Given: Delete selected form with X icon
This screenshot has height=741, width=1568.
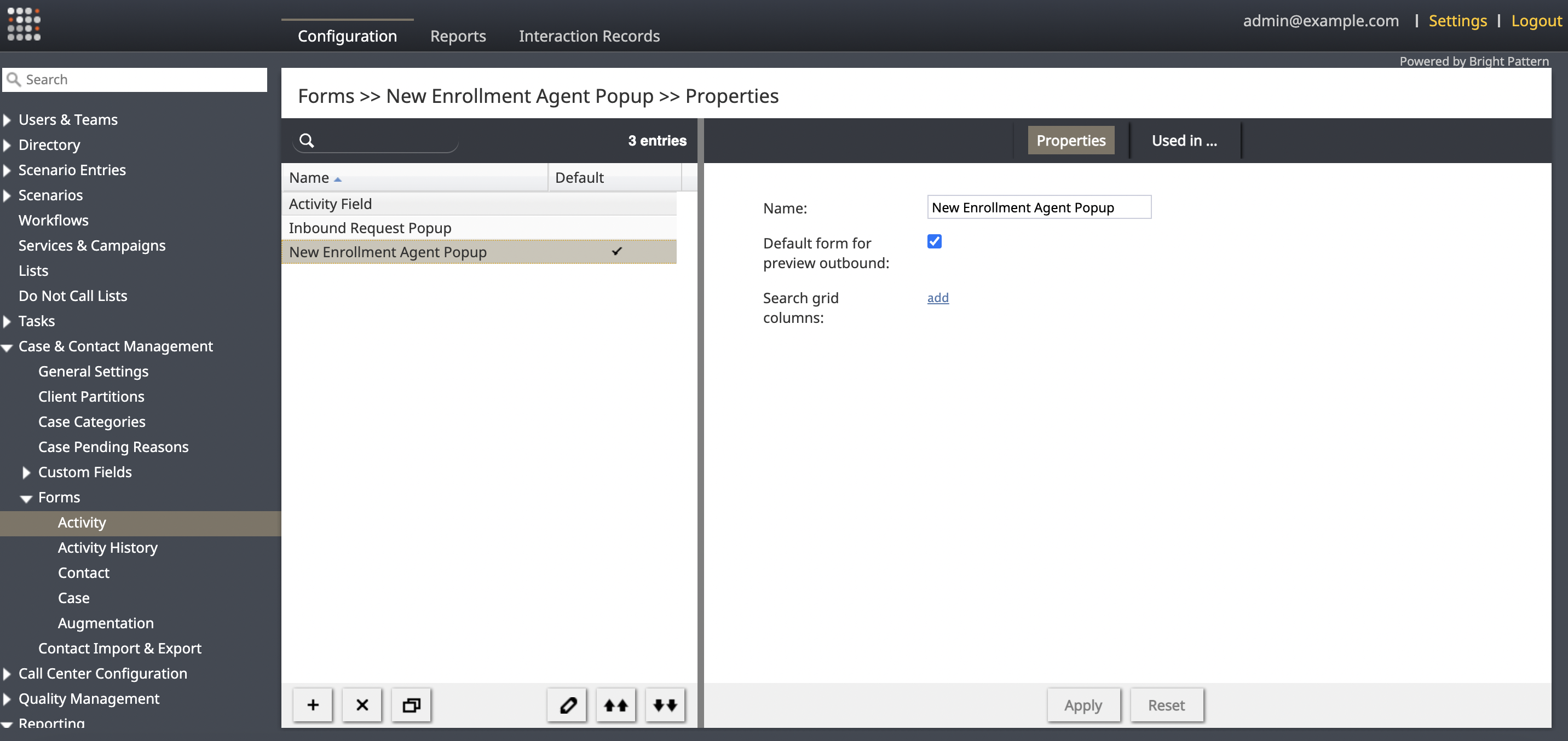Looking at the screenshot, I should click(x=362, y=705).
